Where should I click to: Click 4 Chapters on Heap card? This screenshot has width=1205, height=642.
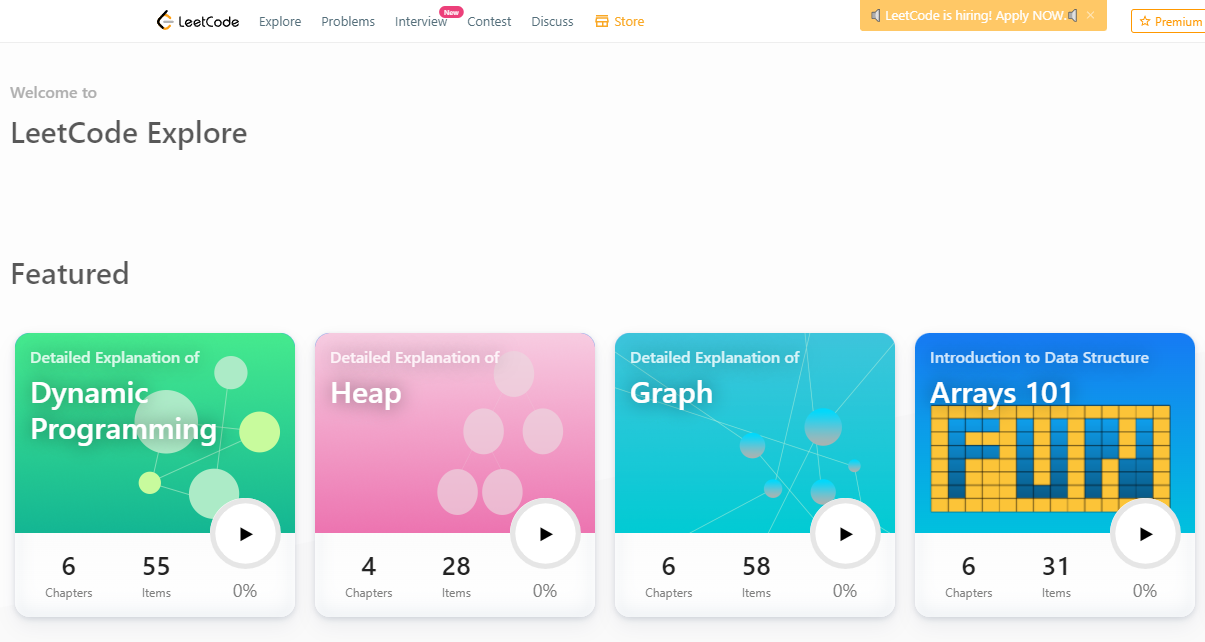tap(369, 577)
